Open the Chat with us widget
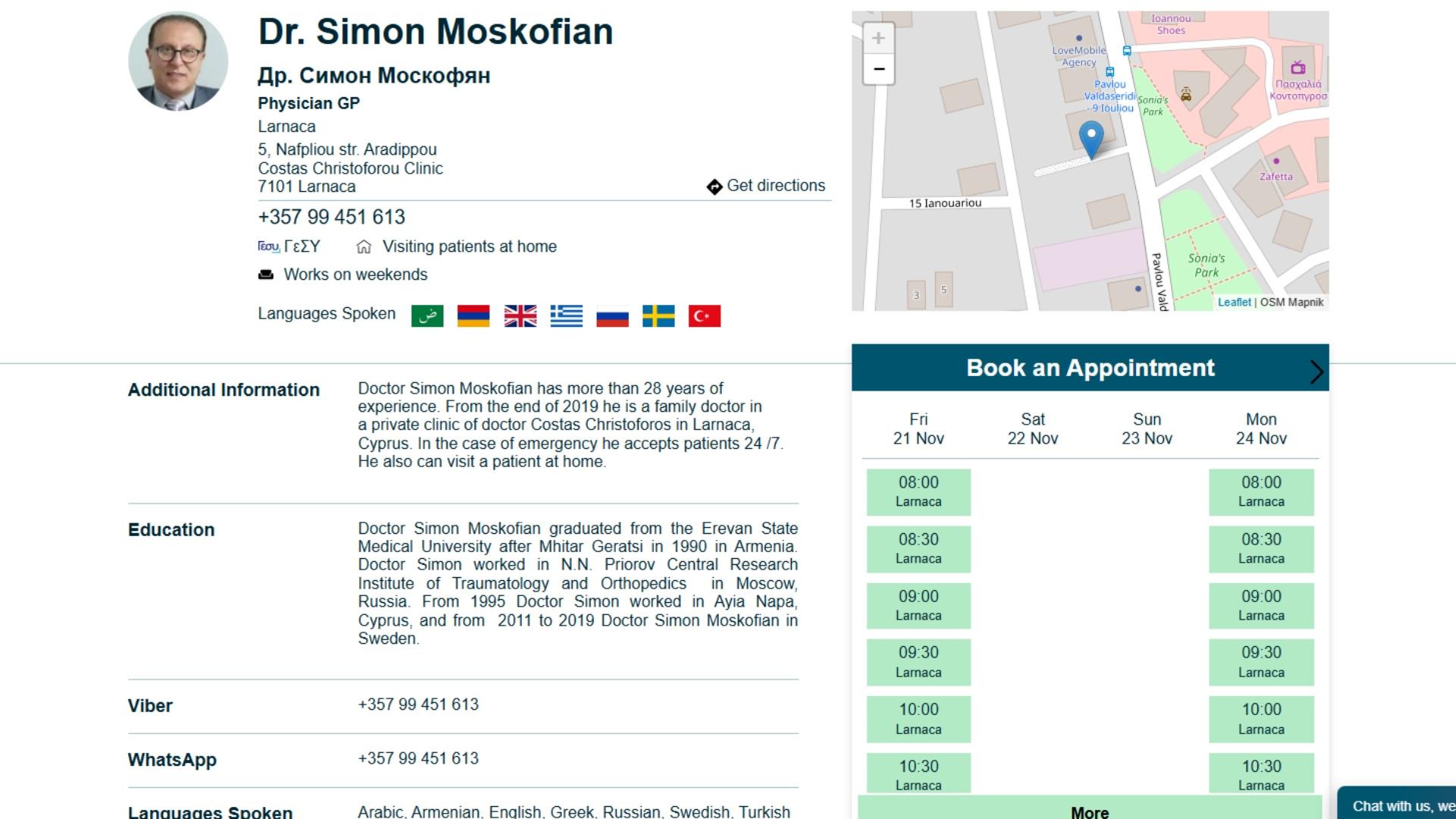Screen dimensions: 1456x819 [x=1399, y=805]
